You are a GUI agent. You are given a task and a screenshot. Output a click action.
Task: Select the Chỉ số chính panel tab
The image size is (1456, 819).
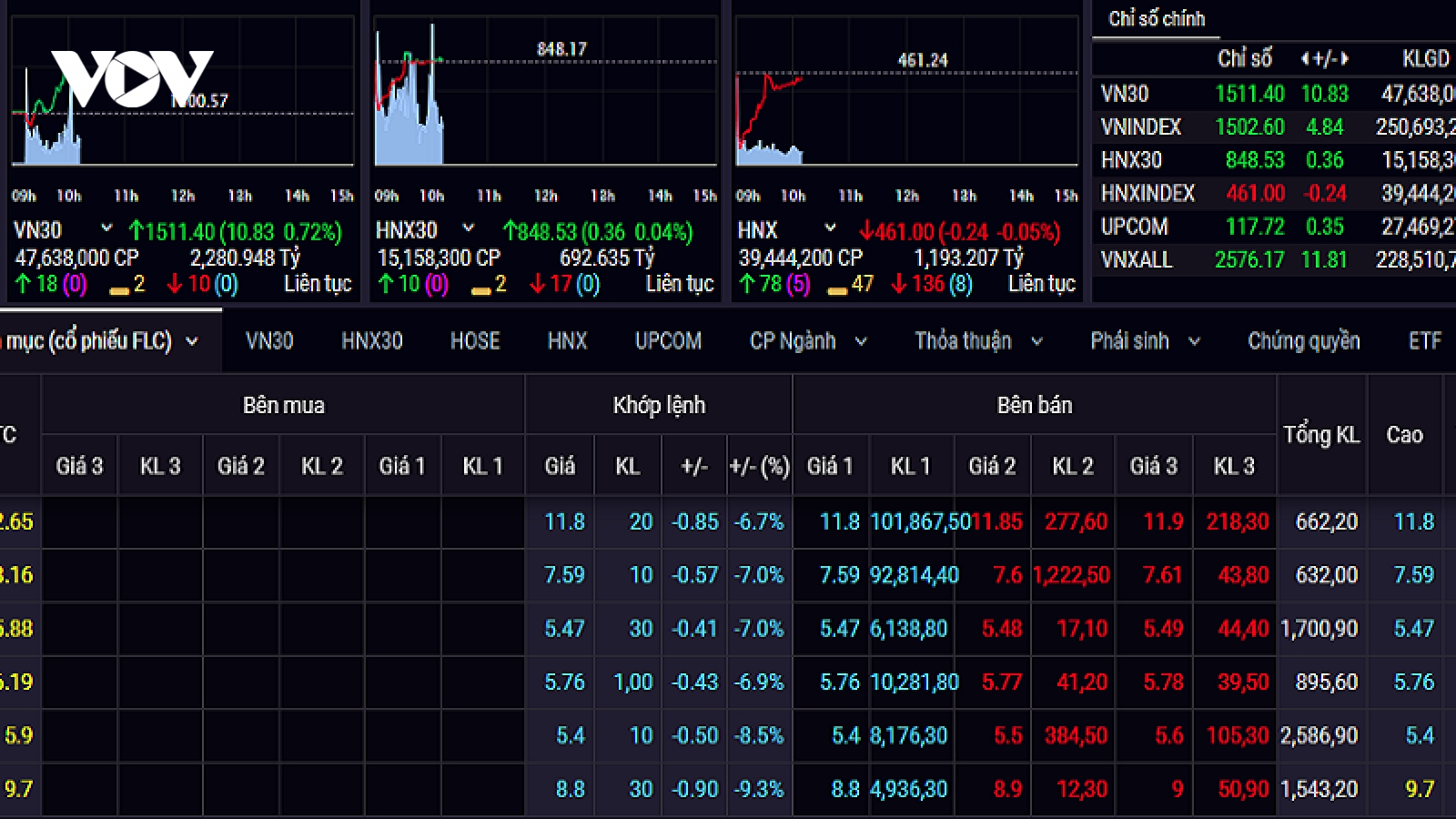pos(1157,19)
